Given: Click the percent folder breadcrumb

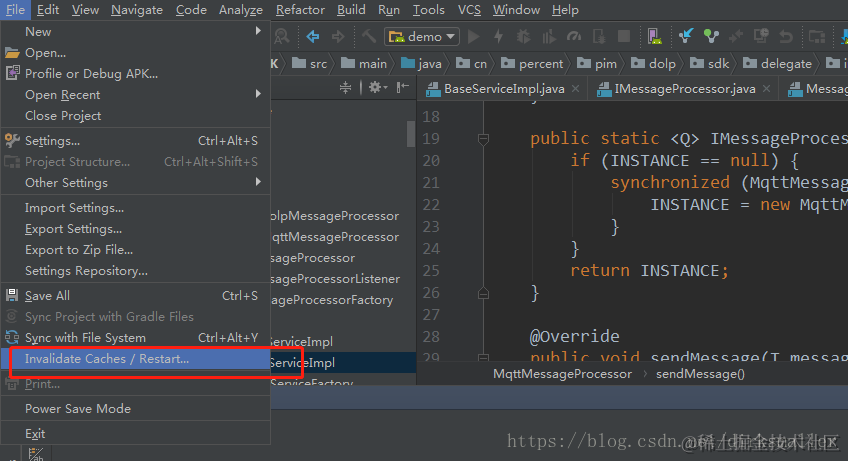Looking at the screenshot, I should click(532, 64).
